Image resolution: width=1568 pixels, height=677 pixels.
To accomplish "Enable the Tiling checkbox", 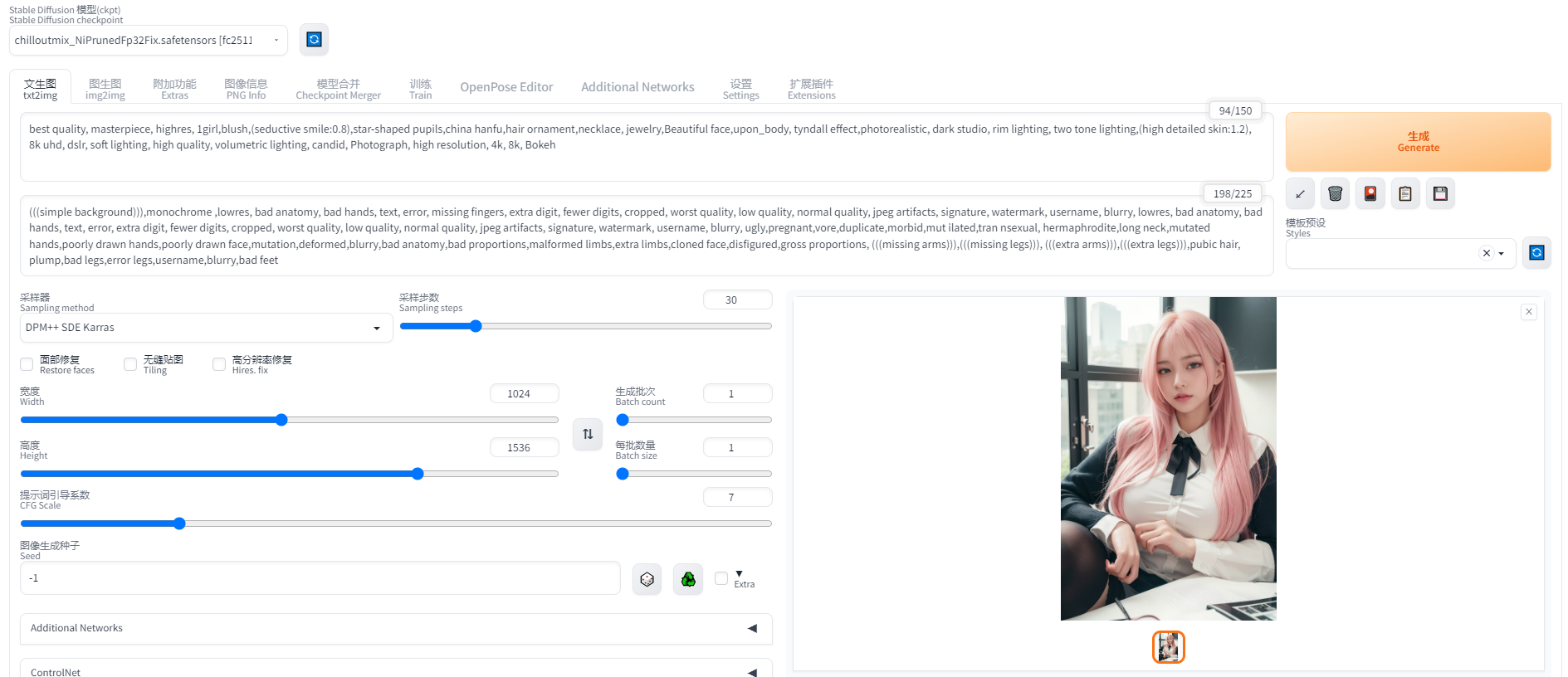I will 130,364.
